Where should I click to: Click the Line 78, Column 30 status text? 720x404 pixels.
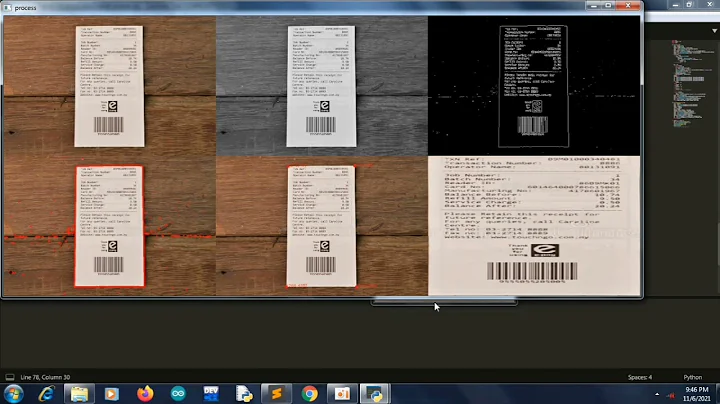click(x=45, y=377)
